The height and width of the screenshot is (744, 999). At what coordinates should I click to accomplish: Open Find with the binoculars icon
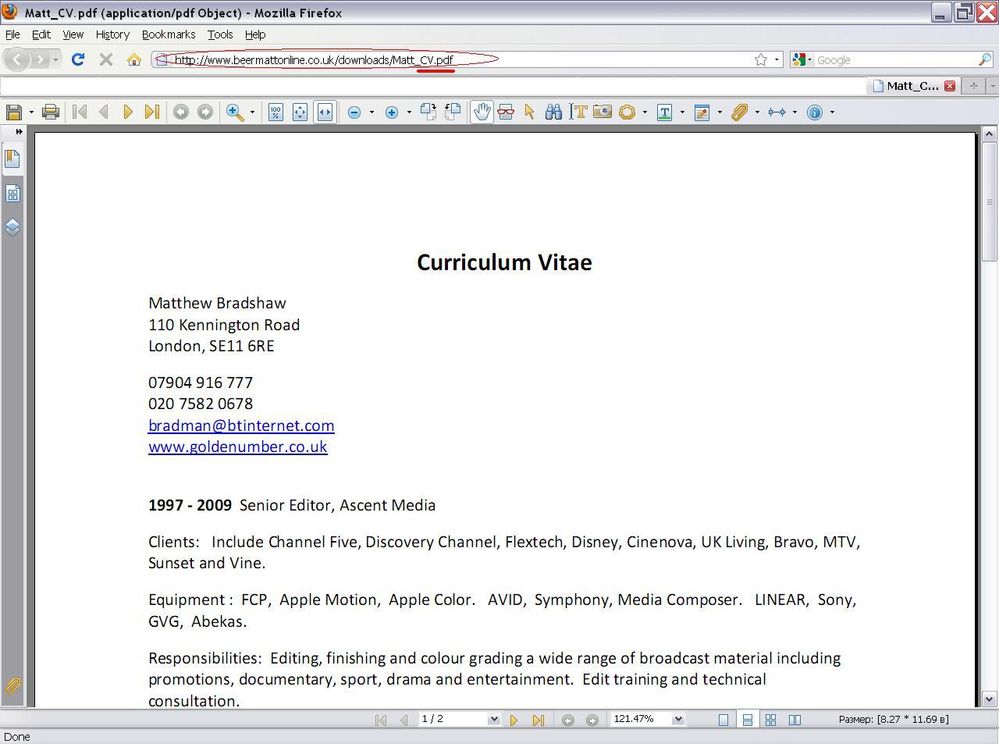(553, 112)
